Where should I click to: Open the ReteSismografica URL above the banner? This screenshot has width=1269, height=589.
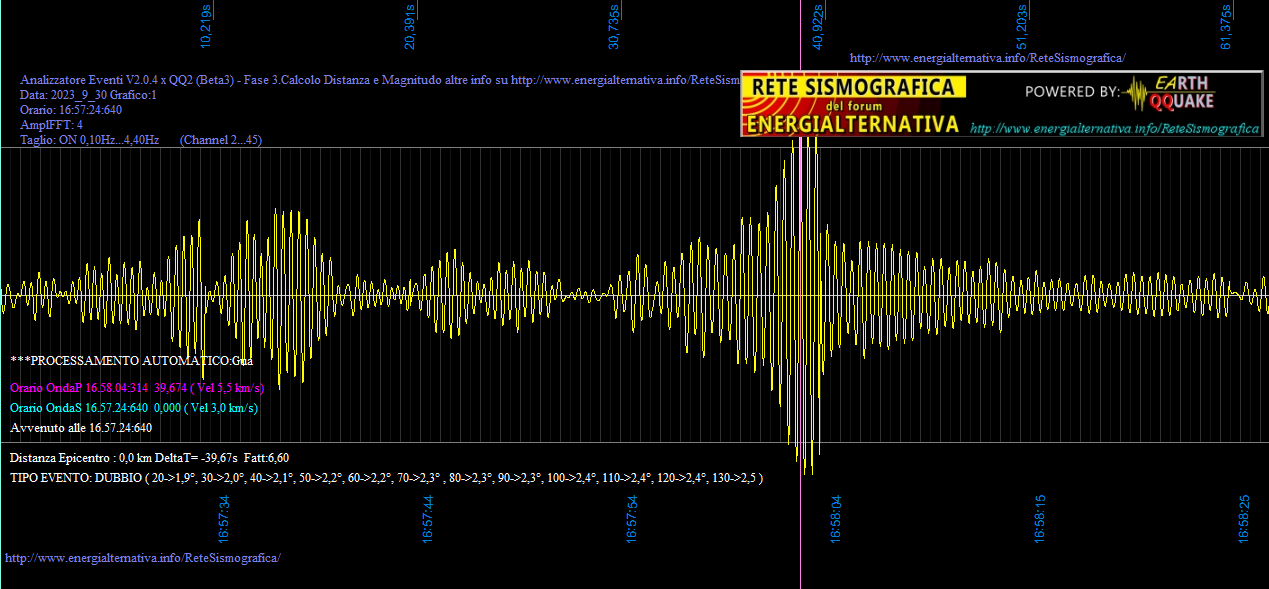987,58
